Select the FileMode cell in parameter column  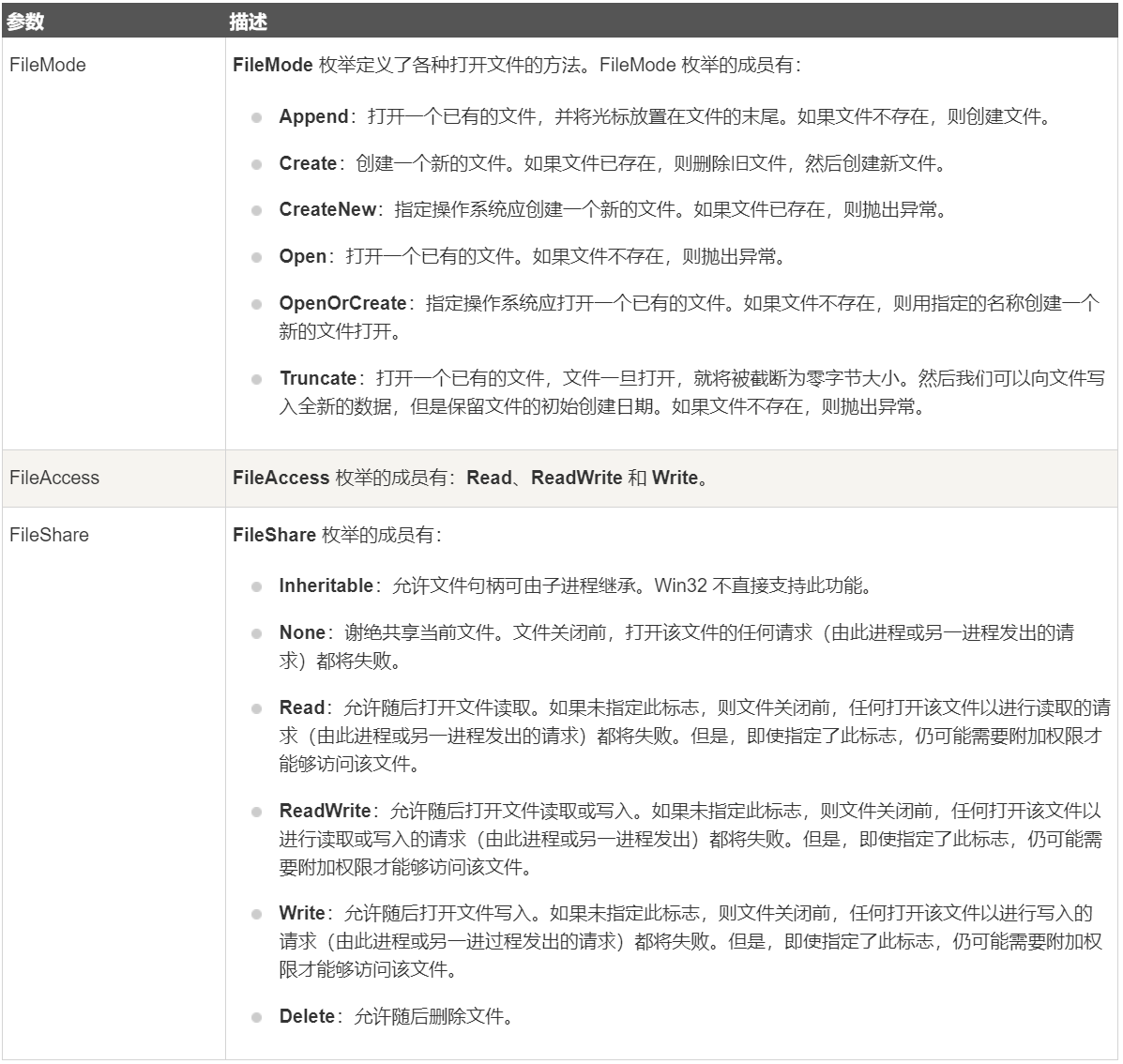[x=48, y=65]
